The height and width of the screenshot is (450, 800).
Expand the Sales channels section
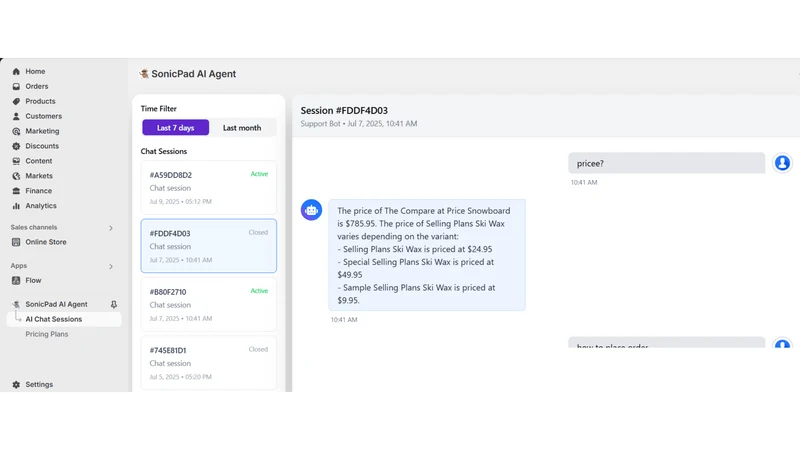click(111, 228)
